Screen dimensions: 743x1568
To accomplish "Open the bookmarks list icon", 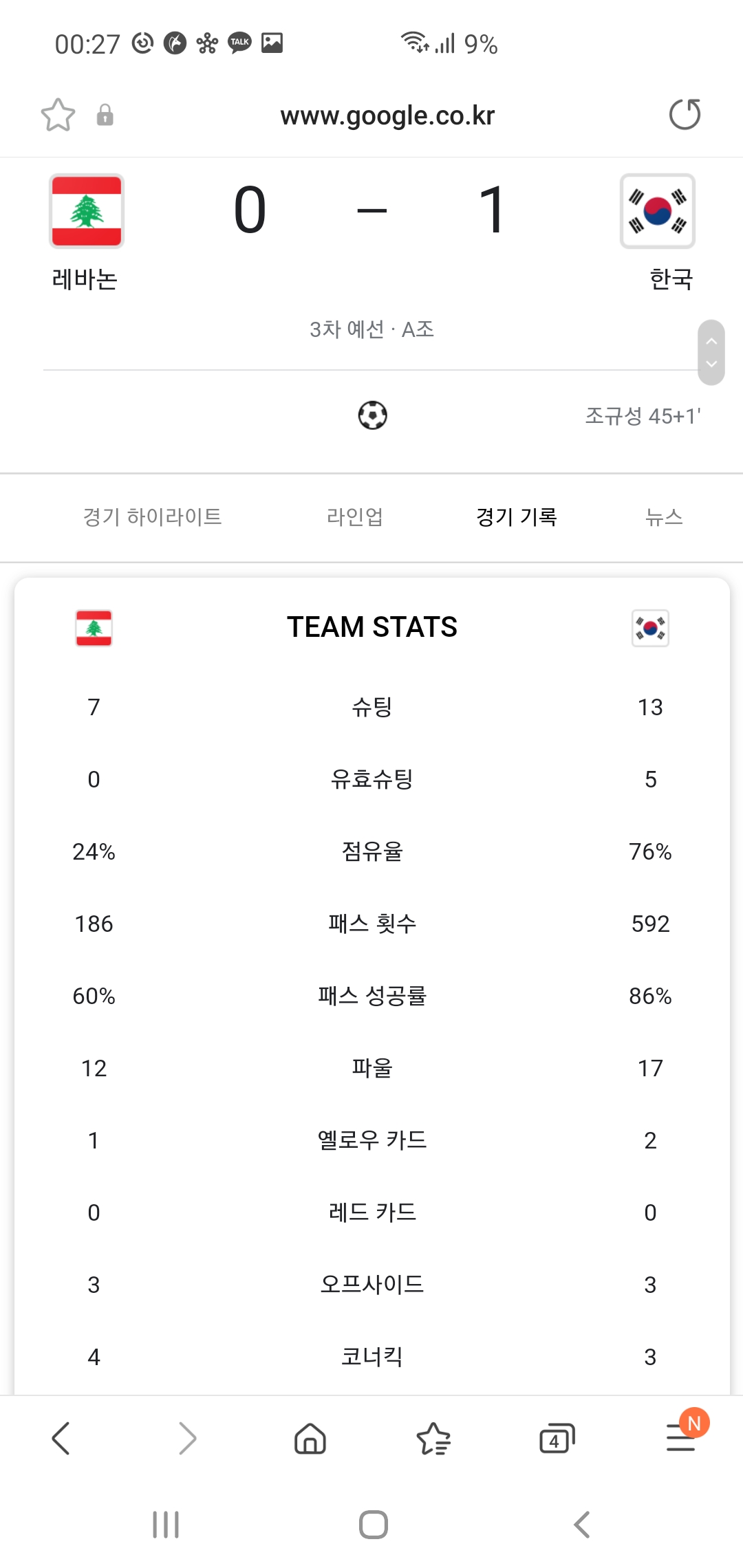I will pos(433,1439).
